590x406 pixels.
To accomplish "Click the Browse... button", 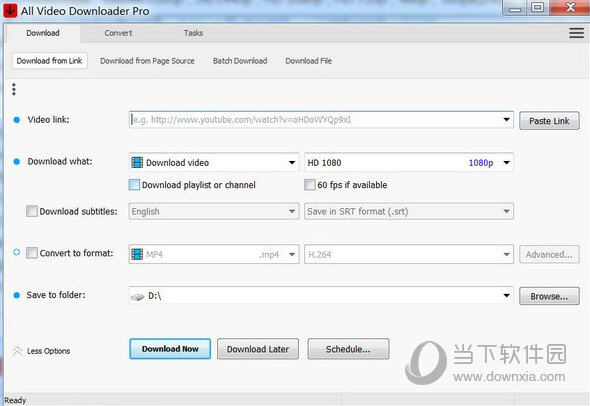I will pos(549,296).
